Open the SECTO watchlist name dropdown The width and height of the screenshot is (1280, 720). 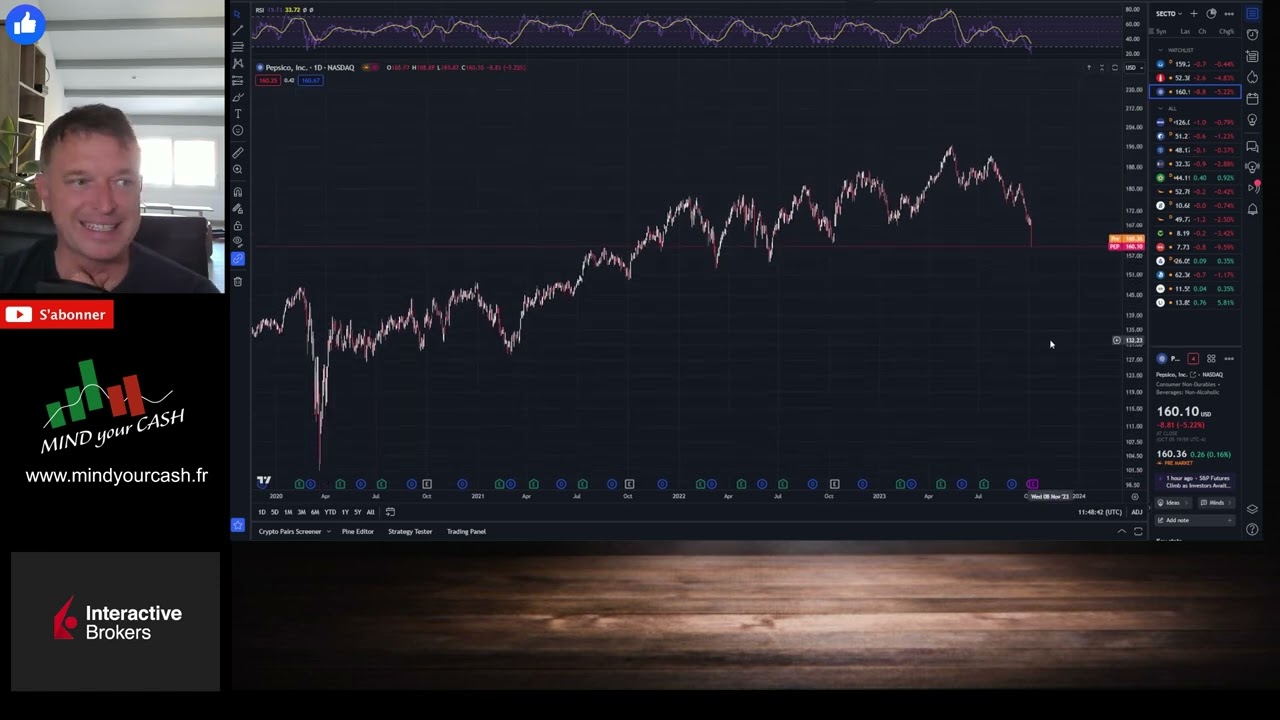pos(1169,14)
